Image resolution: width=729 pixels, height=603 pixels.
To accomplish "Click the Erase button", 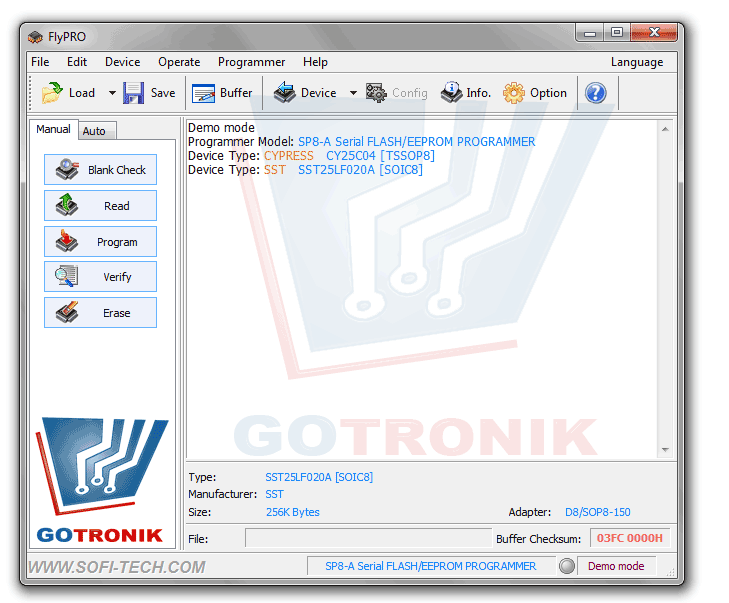I will pos(100,313).
